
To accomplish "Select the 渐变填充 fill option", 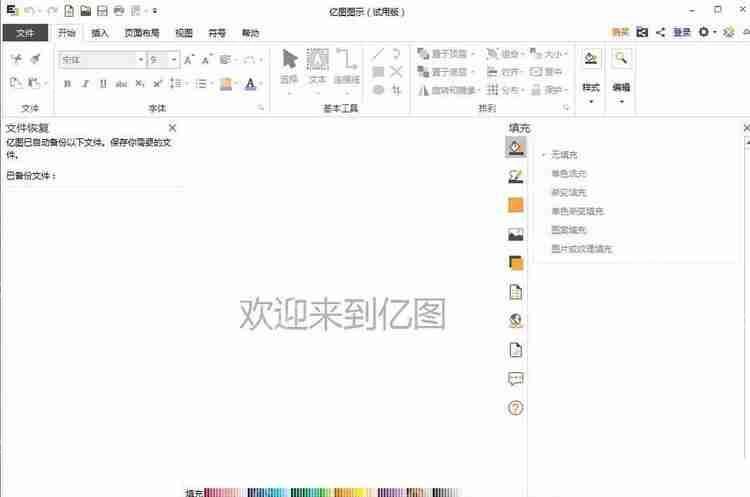I will 569,192.
